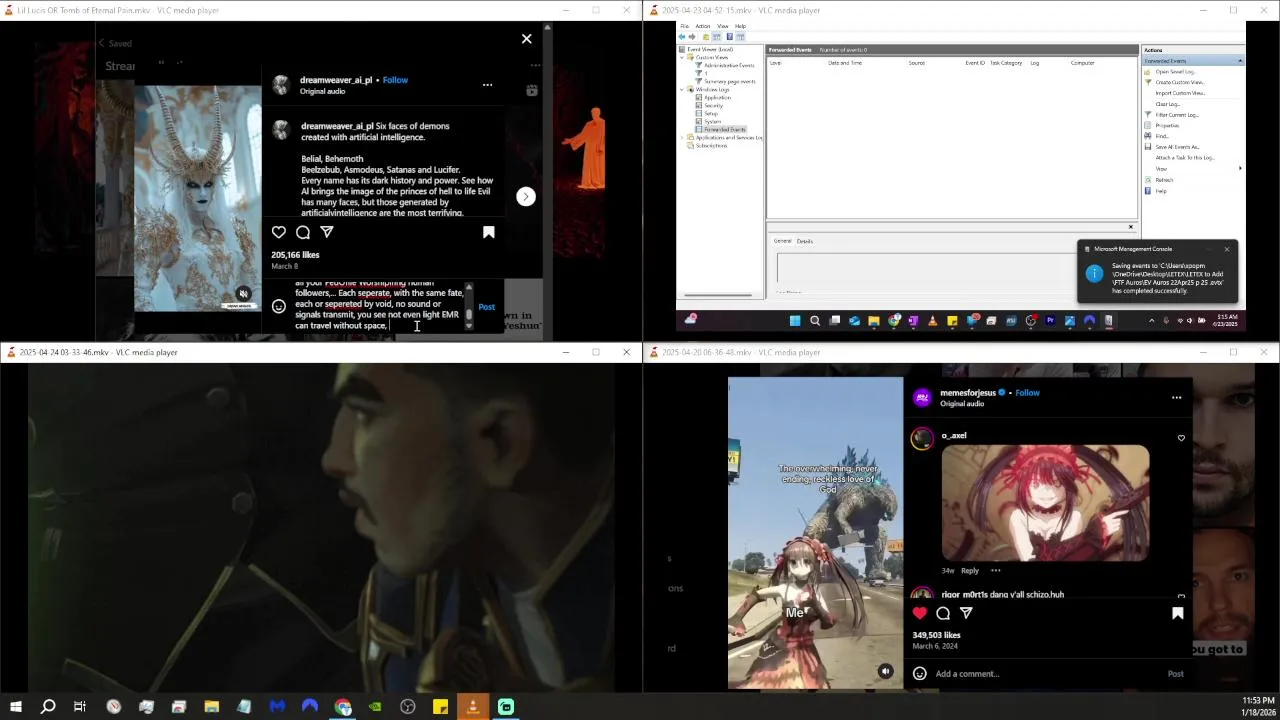This screenshot has width=1280, height=720.
Task: Click Clear Log action in Event Viewer
Action: [x=1167, y=104]
